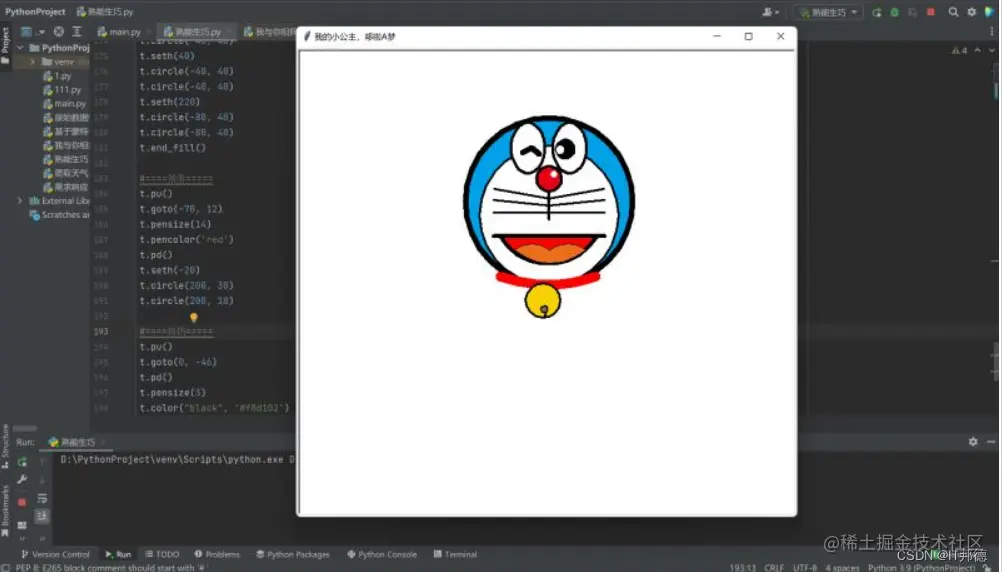Toggle scroll to end in Run console
Screen dimensions: 1003x572
pyautogui.click(x=42, y=516)
